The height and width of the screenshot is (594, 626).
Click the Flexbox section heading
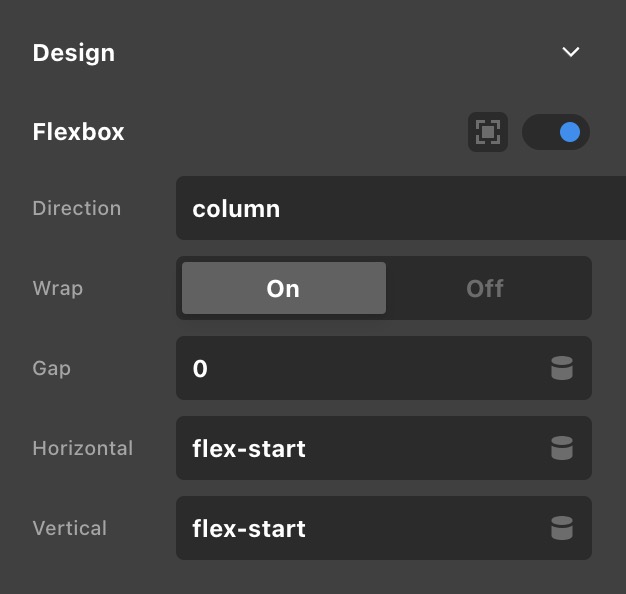[78, 132]
